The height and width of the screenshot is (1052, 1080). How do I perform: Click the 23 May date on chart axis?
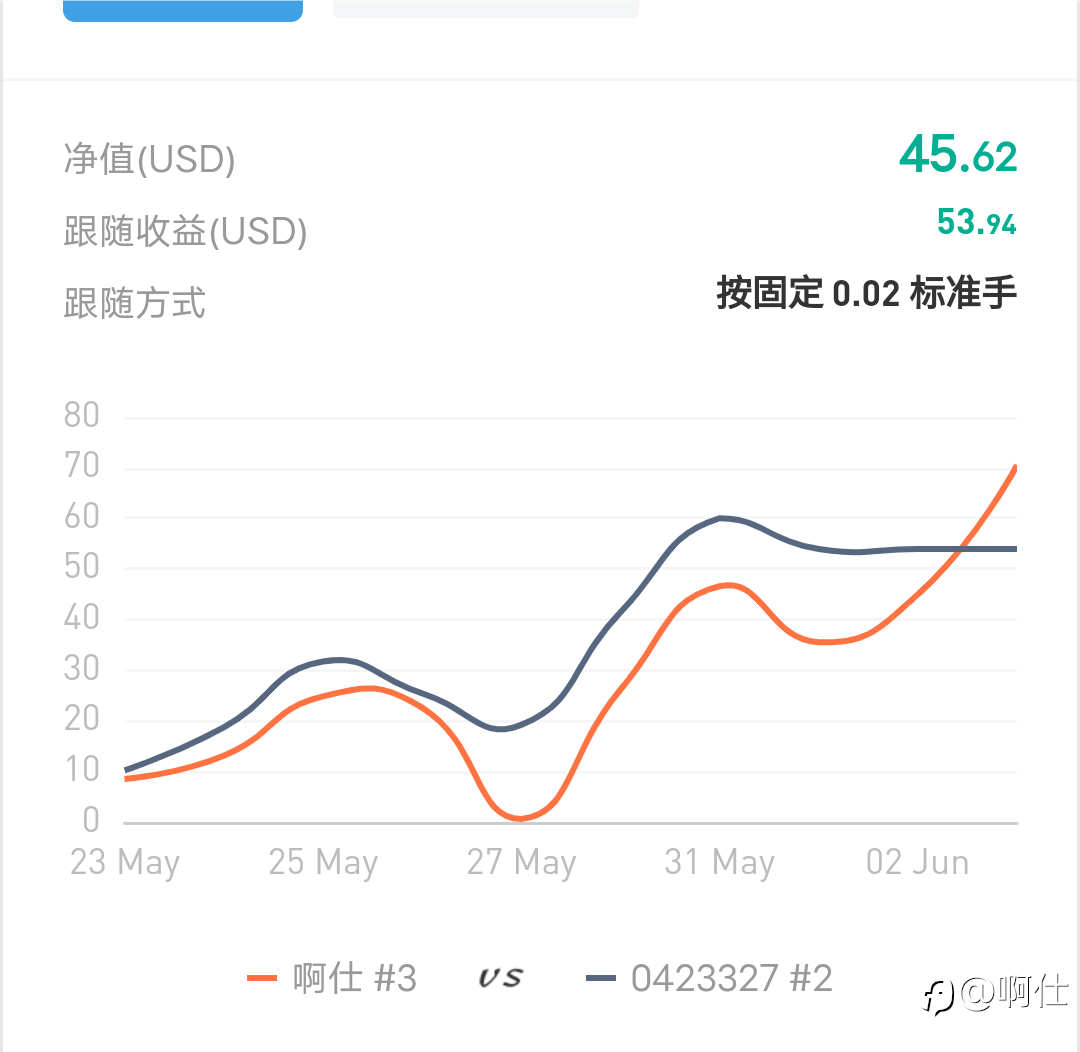click(125, 862)
